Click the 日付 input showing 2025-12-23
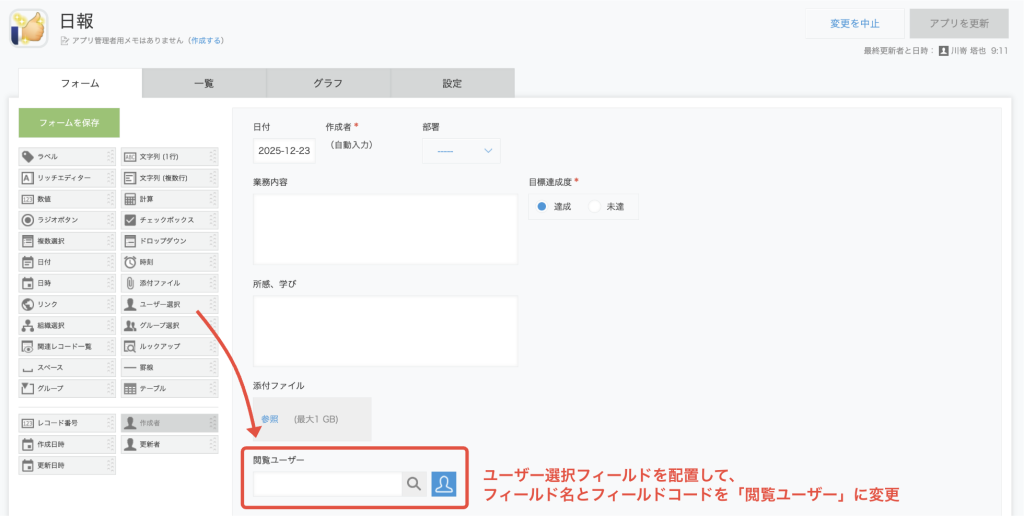Viewport: 1024px width, 516px height. click(284, 151)
